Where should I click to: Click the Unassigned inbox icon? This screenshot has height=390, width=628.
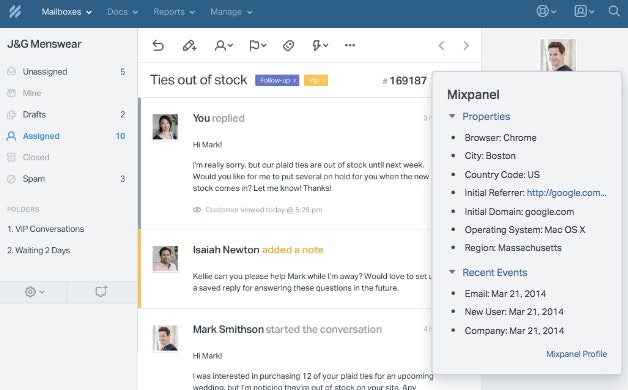coord(11,71)
